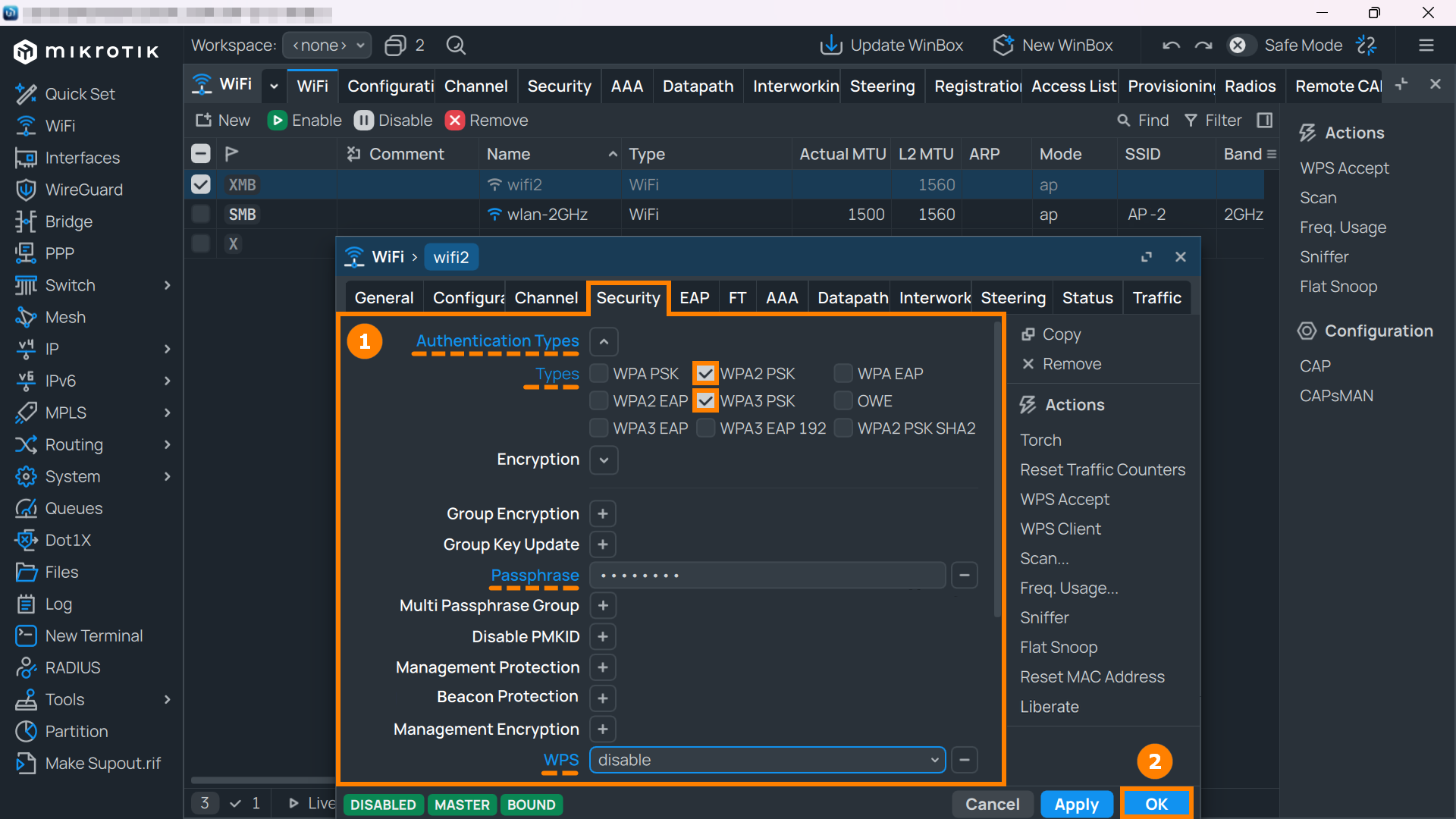The width and height of the screenshot is (1456, 819).
Task: Click the Update WinBox download icon
Action: point(831,45)
